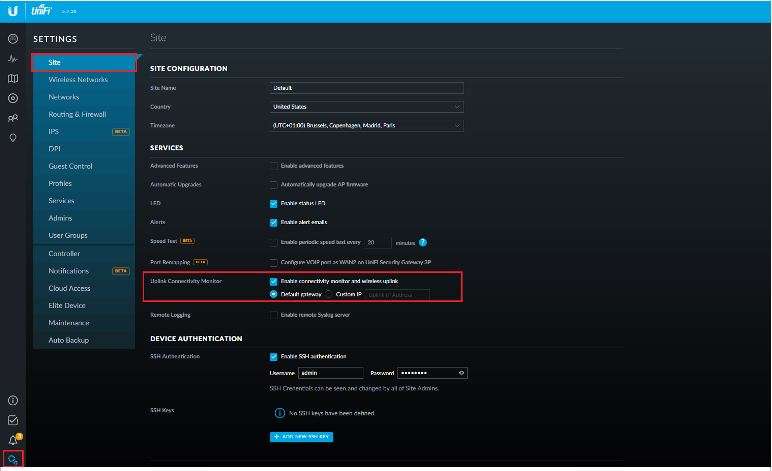Click the Add New SSH Key button
Image resolution: width=772 pixels, height=471 pixels.
click(302, 437)
